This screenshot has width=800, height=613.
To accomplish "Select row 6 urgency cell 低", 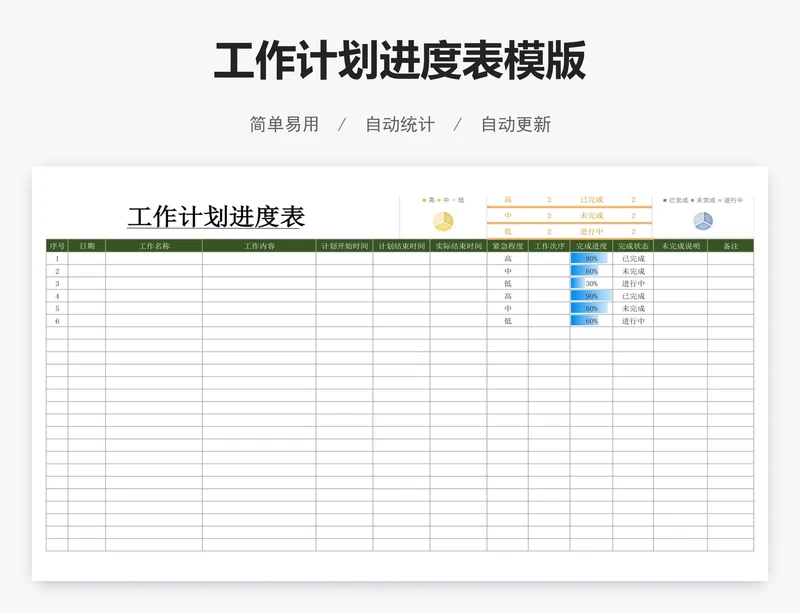I will point(508,321).
